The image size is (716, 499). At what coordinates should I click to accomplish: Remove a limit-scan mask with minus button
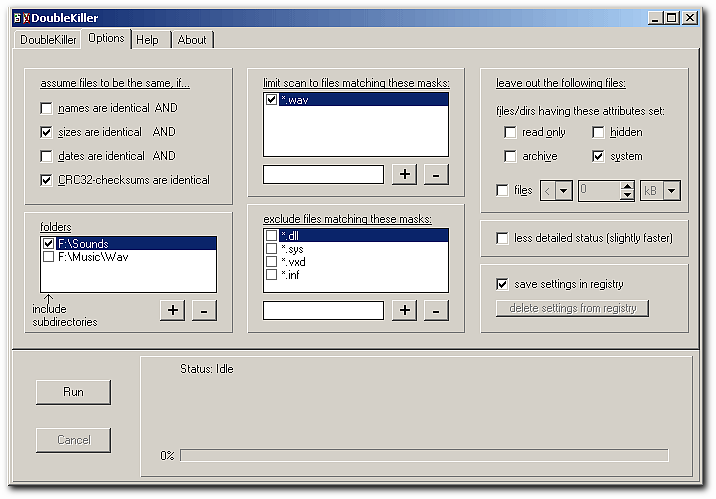[x=436, y=174]
